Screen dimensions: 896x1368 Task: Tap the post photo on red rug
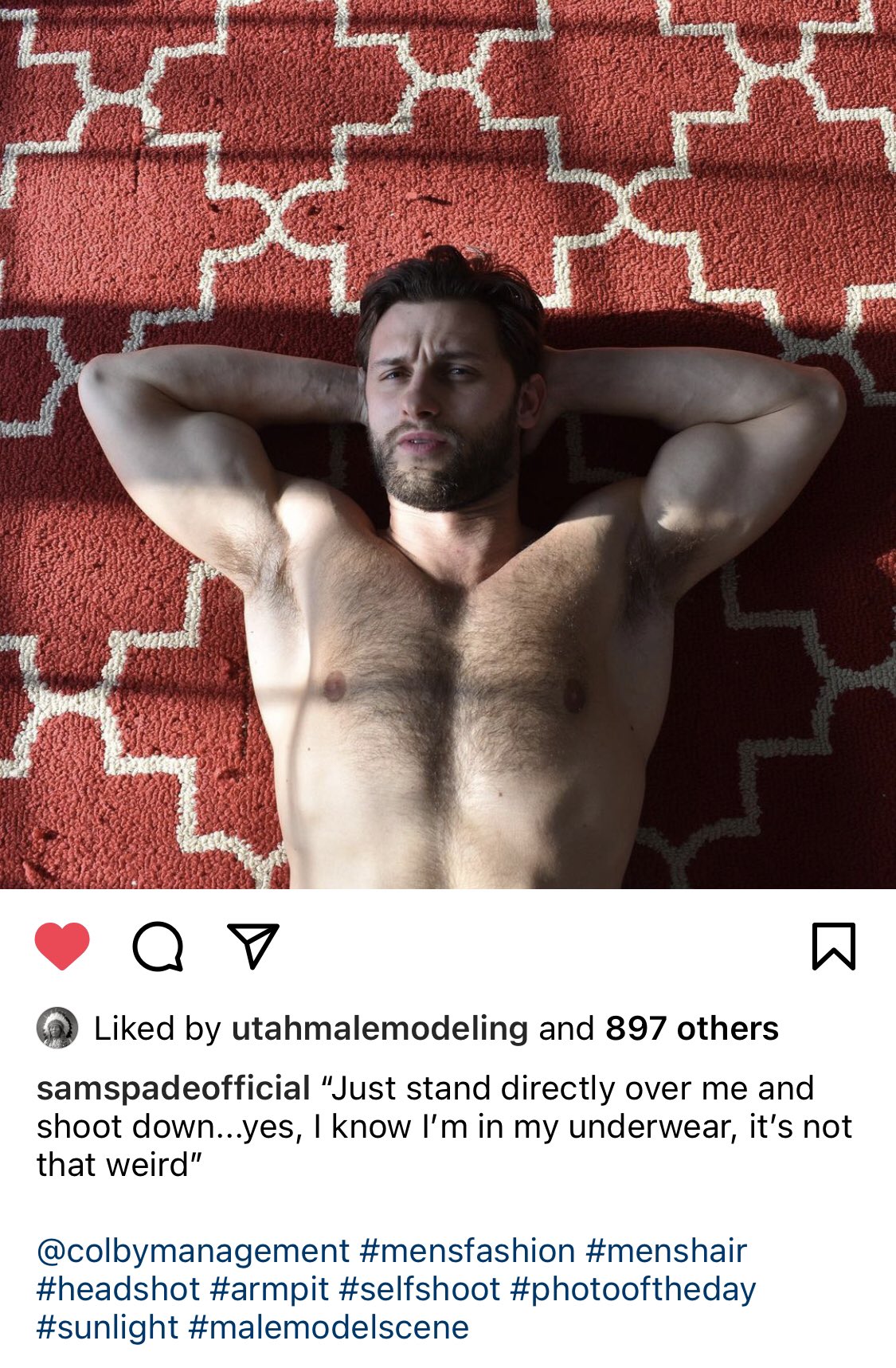[x=448, y=444]
